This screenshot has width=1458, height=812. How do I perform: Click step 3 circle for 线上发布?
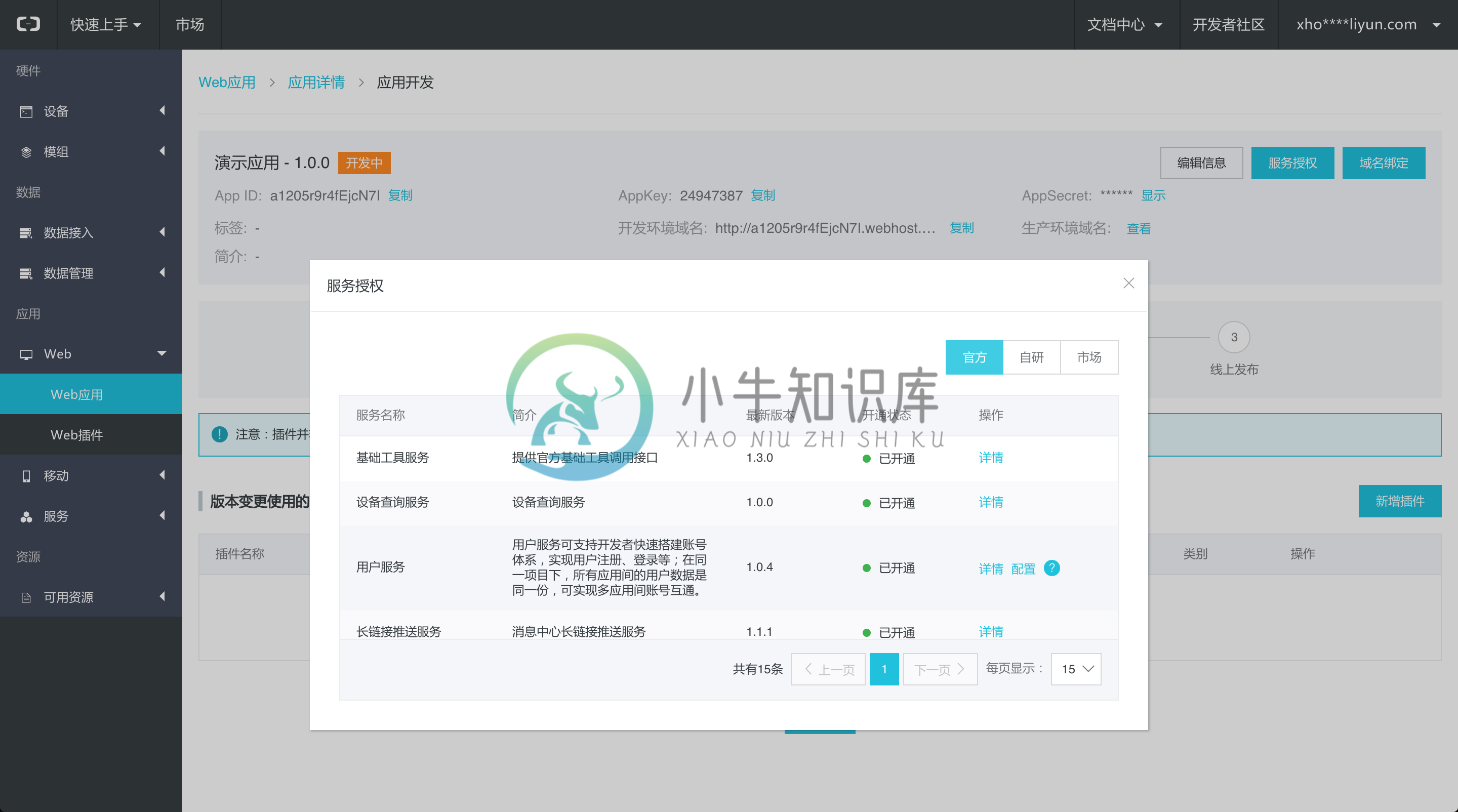[1234, 337]
